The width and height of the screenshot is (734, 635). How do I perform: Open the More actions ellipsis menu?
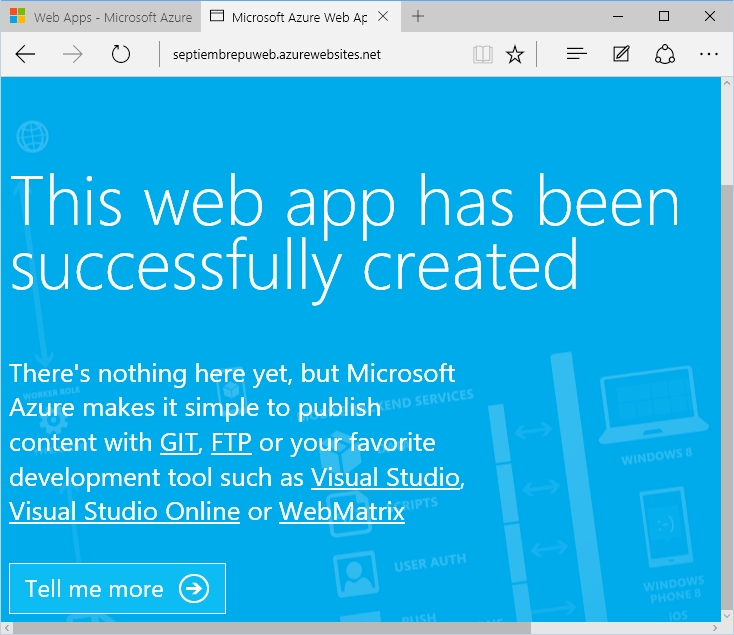click(x=709, y=54)
